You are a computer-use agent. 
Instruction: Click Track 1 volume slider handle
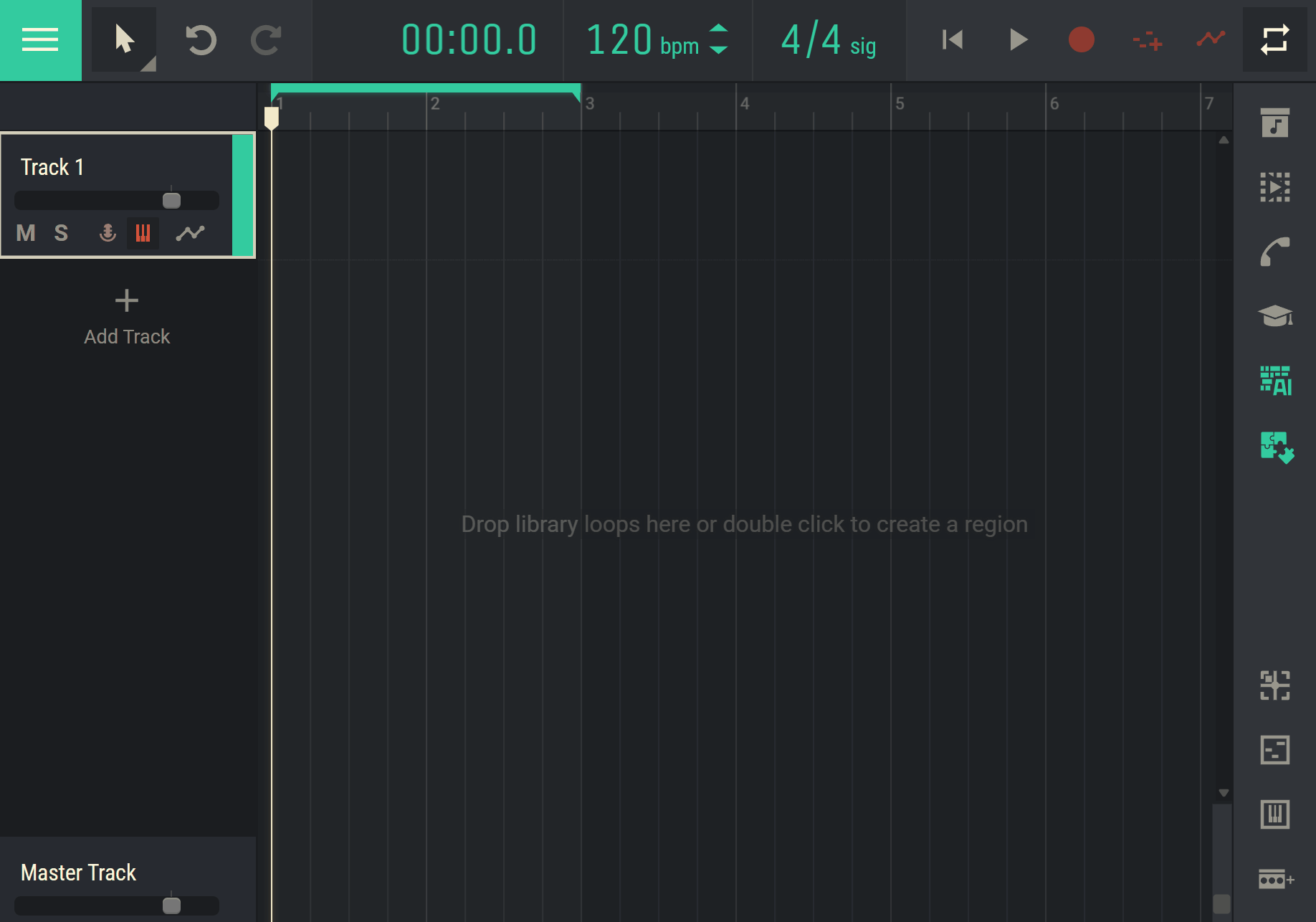[171, 201]
